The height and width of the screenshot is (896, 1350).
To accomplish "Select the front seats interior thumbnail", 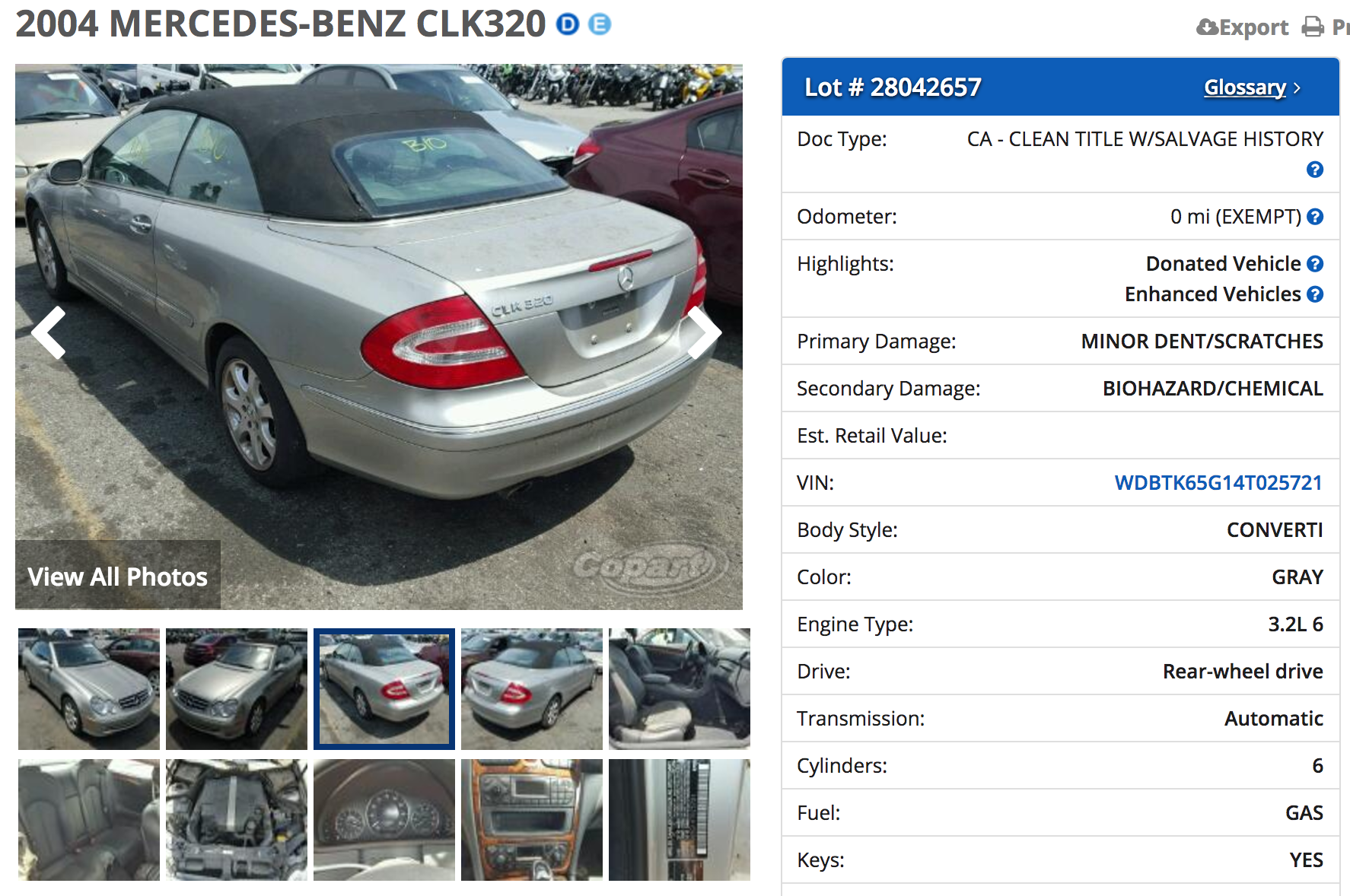I will (x=680, y=689).
